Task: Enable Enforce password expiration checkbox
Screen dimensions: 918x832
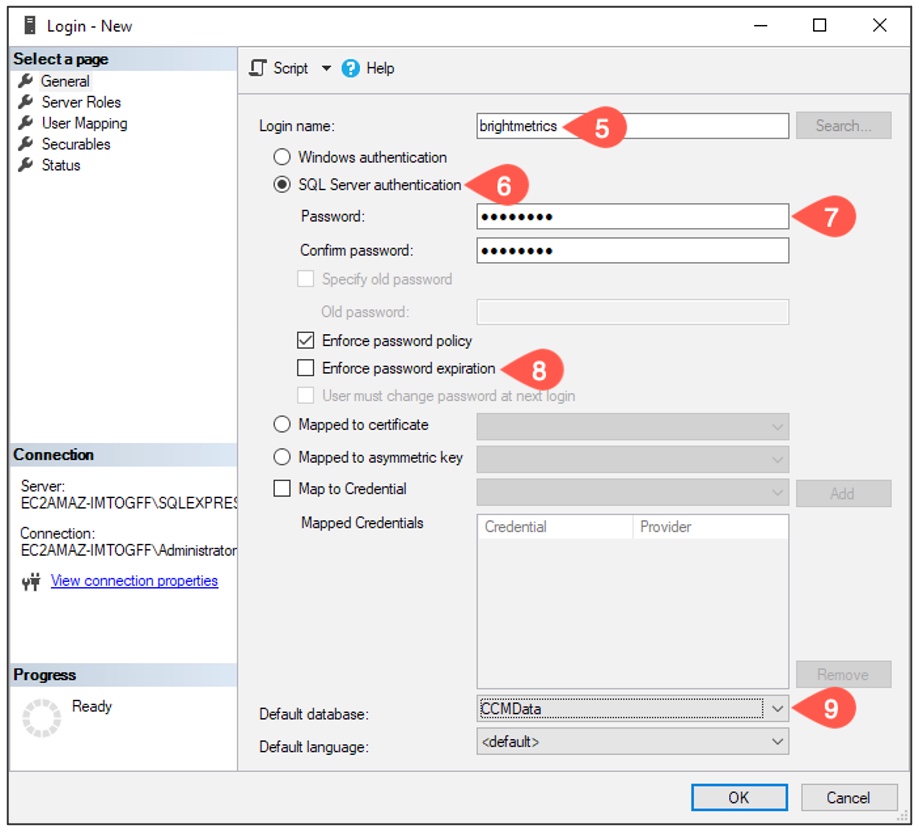Action: click(x=306, y=368)
